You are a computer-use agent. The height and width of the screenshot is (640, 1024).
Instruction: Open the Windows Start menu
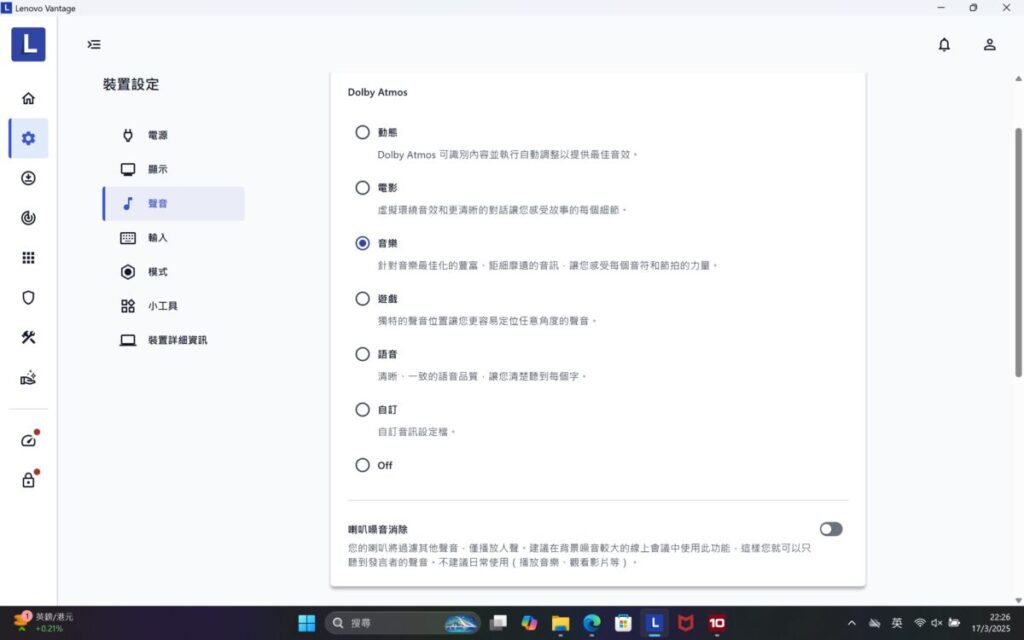click(x=306, y=623)
